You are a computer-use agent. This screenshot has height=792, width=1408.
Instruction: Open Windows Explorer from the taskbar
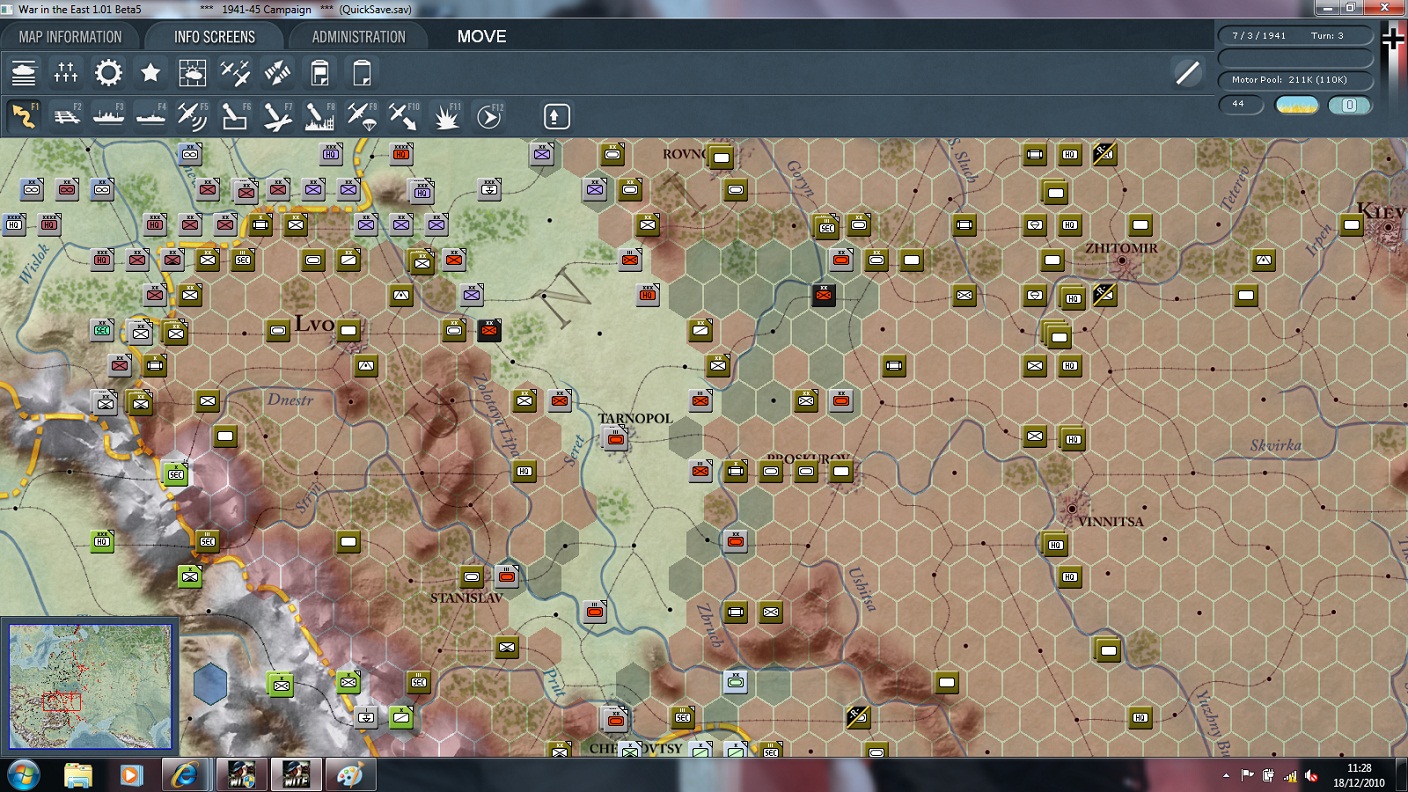click(78, 775)
